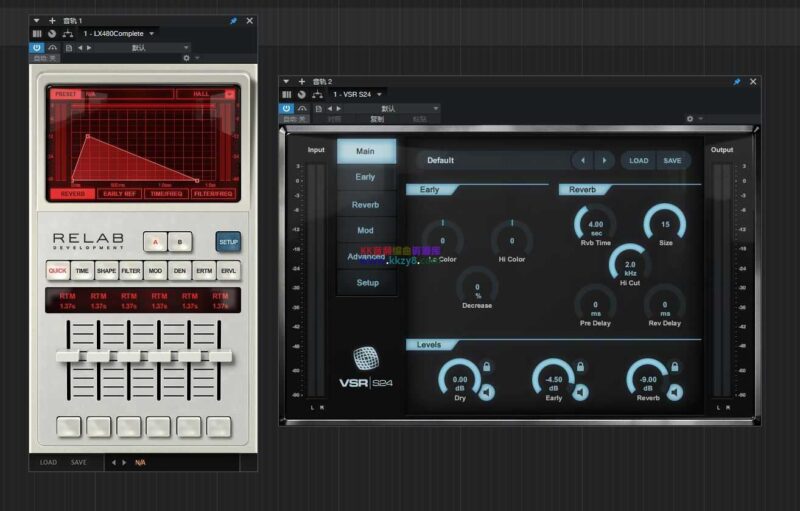The height and width of the screenshot is (511, 800).
Task: Lock the Reverb level knob
Action: [x=674, y=366]
